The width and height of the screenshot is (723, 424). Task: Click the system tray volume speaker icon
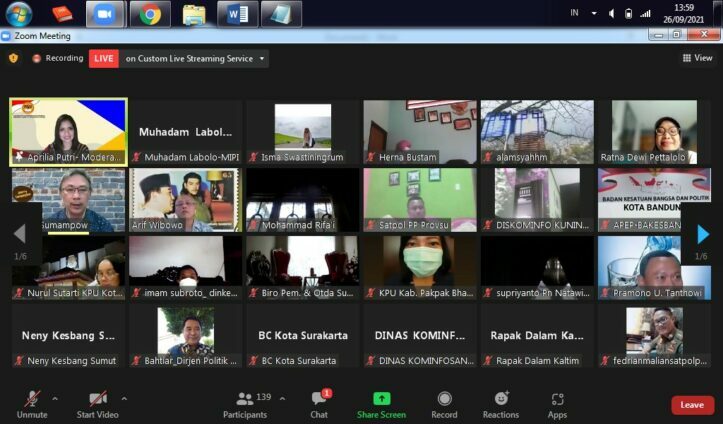[x=611, y=13]
